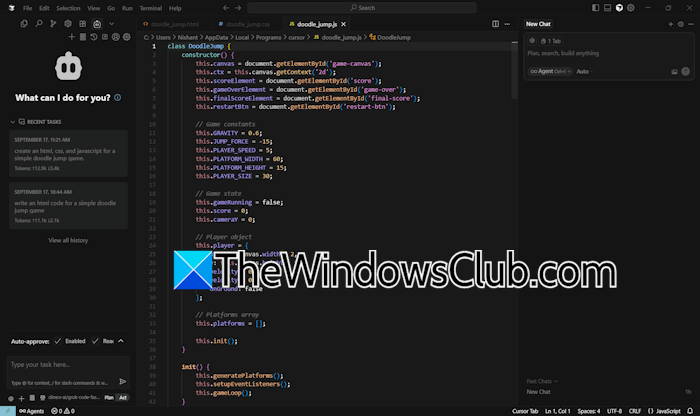Switch to the doodle_jump.css tab

coord(244,24)
